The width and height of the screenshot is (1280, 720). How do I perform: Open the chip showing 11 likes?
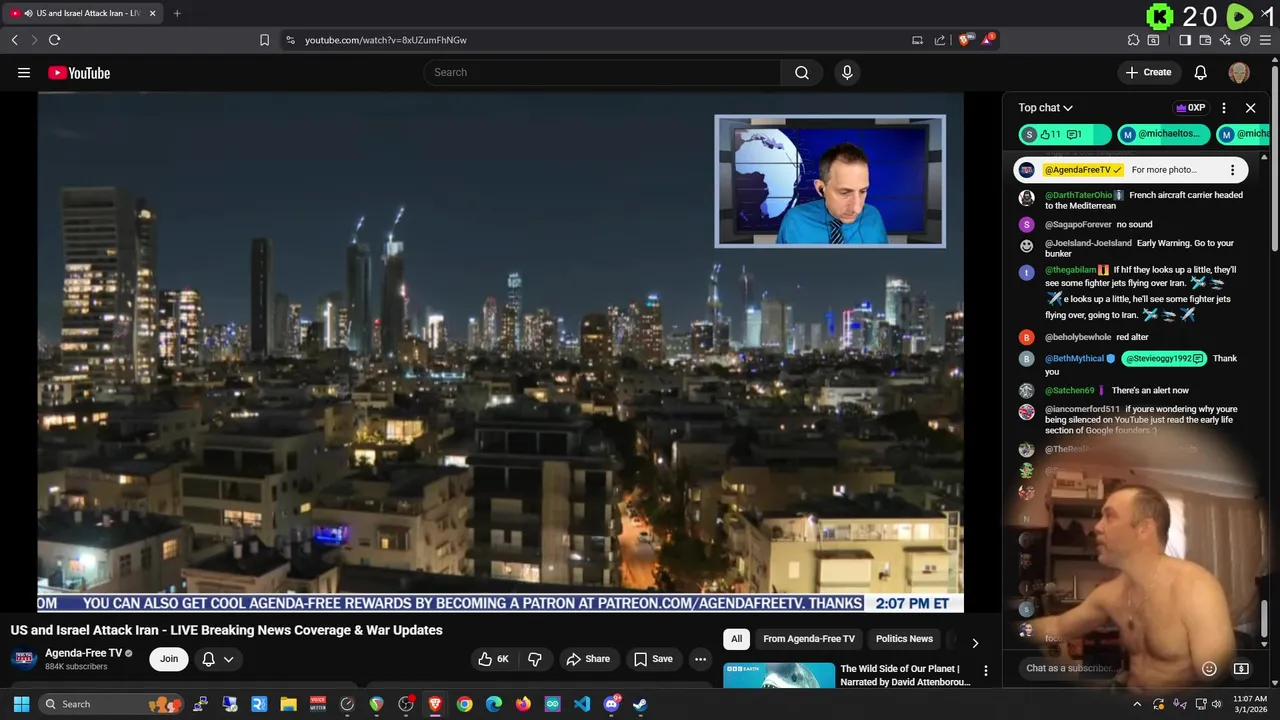[x=1065, y=134]
